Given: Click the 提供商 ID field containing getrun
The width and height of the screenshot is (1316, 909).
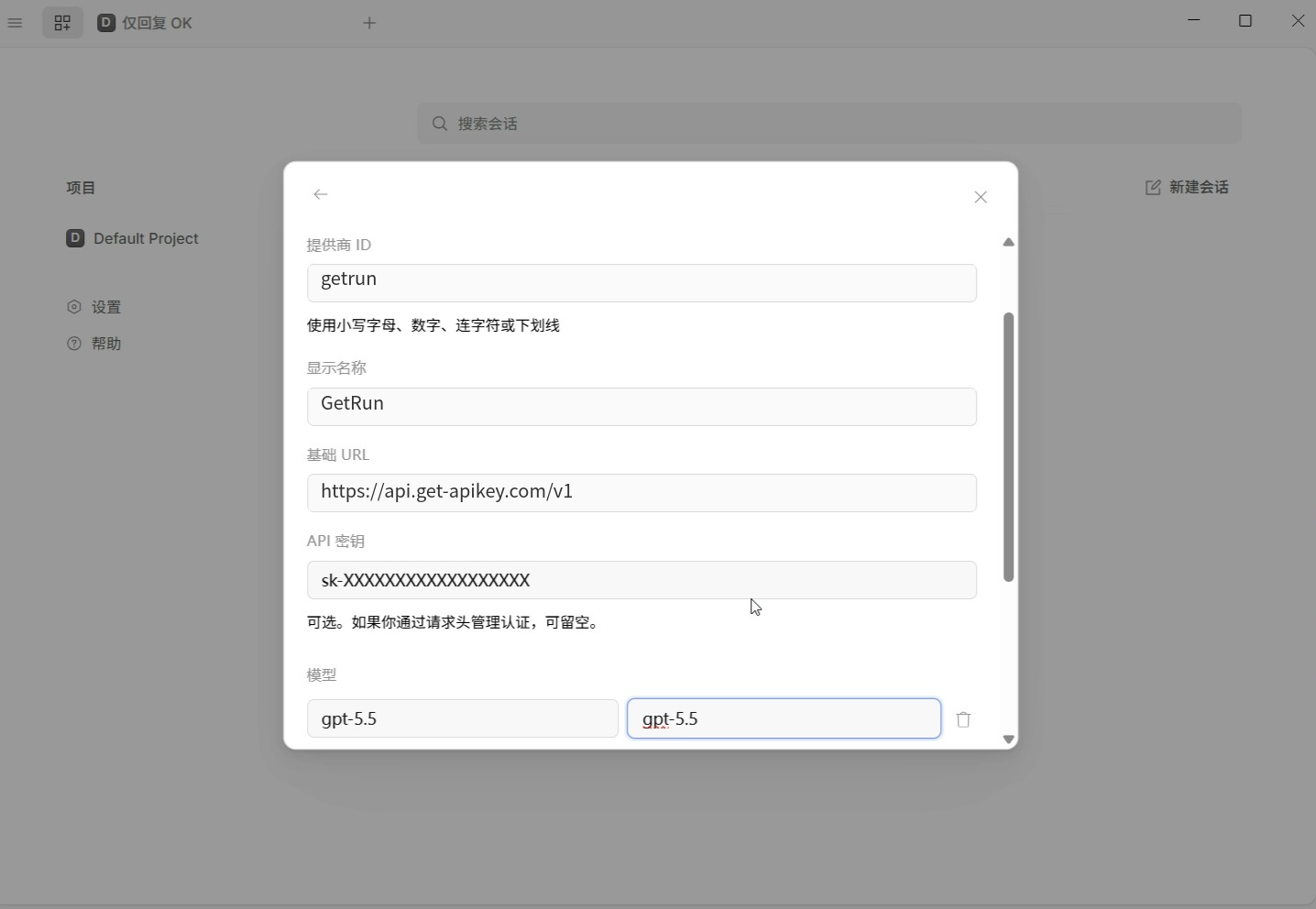Looking at the screenshot, I should (642, 283).
